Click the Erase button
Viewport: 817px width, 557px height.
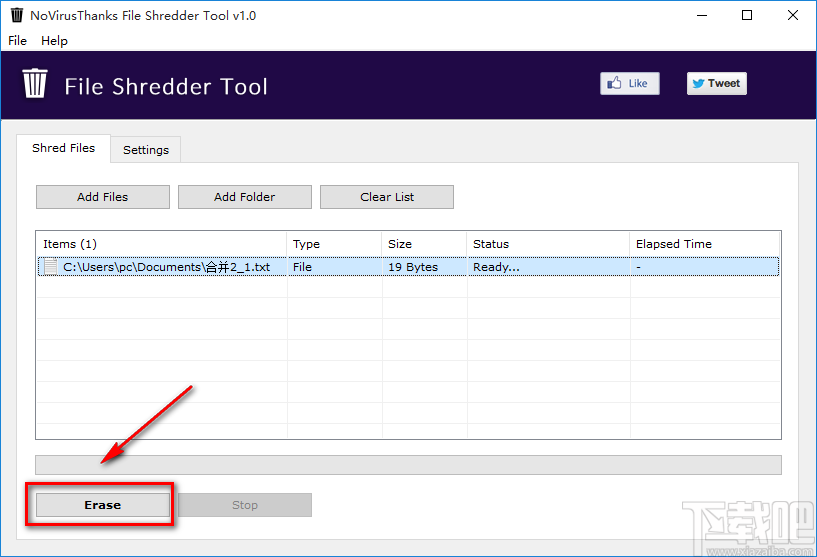pos(103,505)
